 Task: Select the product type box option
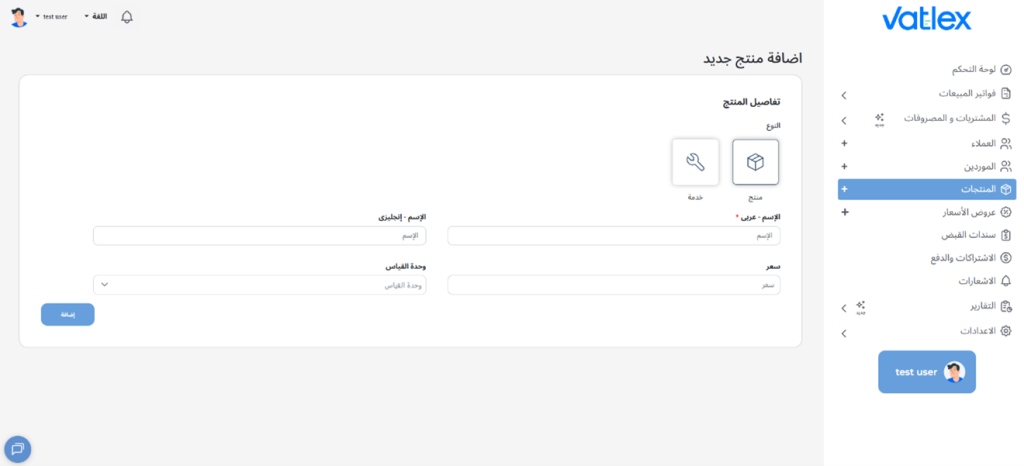pyautogui.click(x=755, y=162)
